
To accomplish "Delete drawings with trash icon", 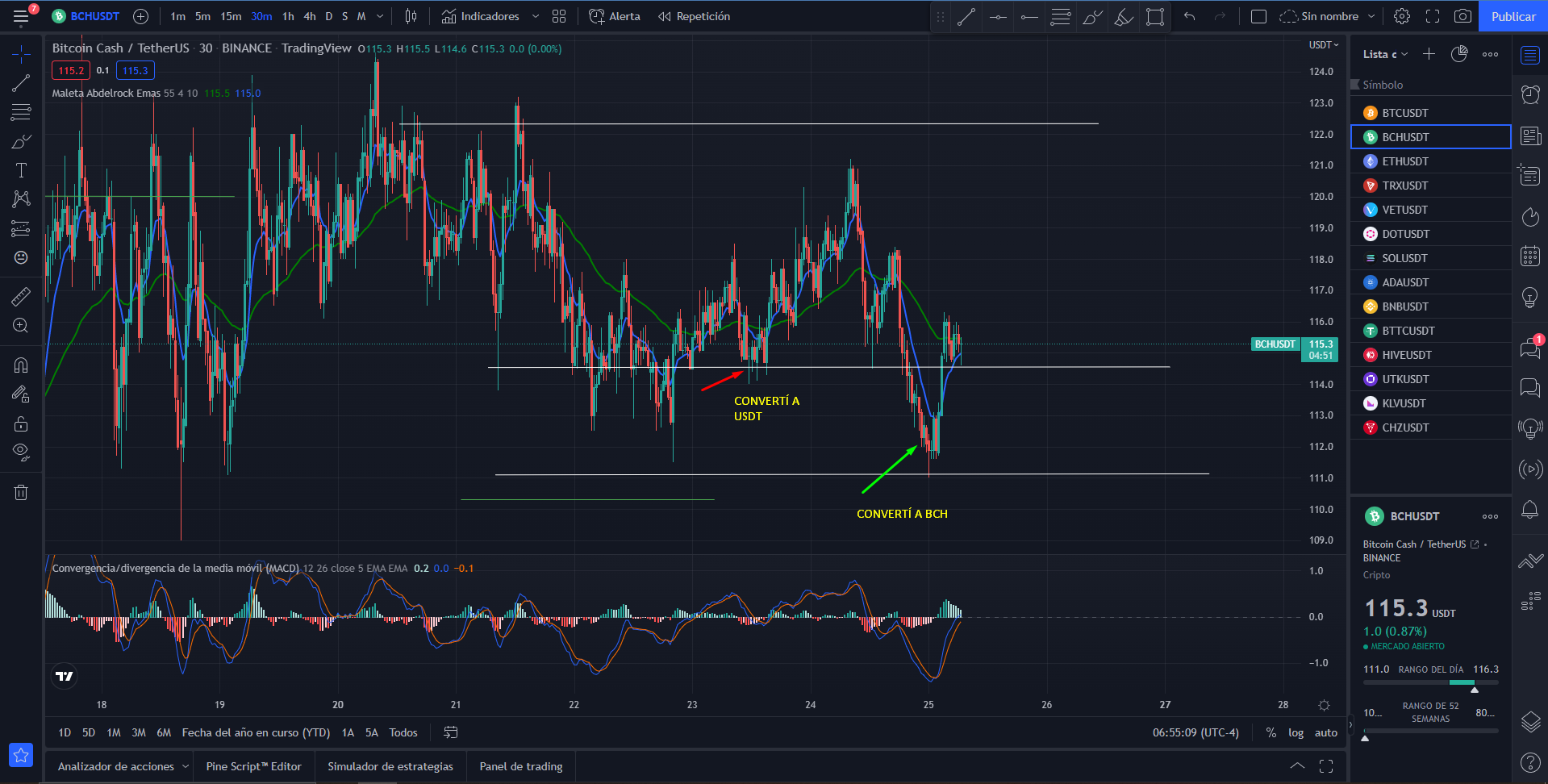I will click(x=21, y=492).
